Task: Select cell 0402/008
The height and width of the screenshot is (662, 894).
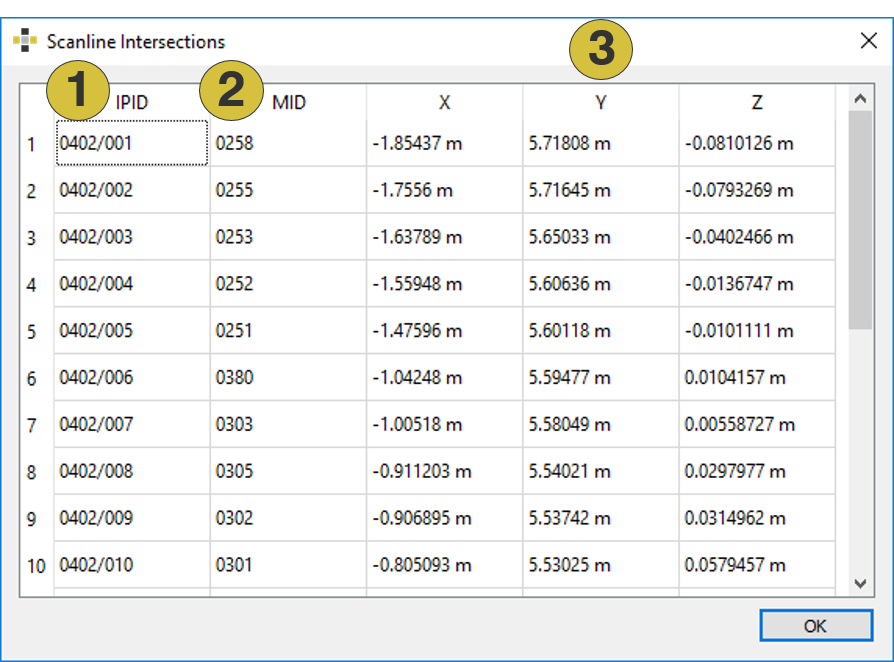Action: pyautogui.click(x=132, y=471)
